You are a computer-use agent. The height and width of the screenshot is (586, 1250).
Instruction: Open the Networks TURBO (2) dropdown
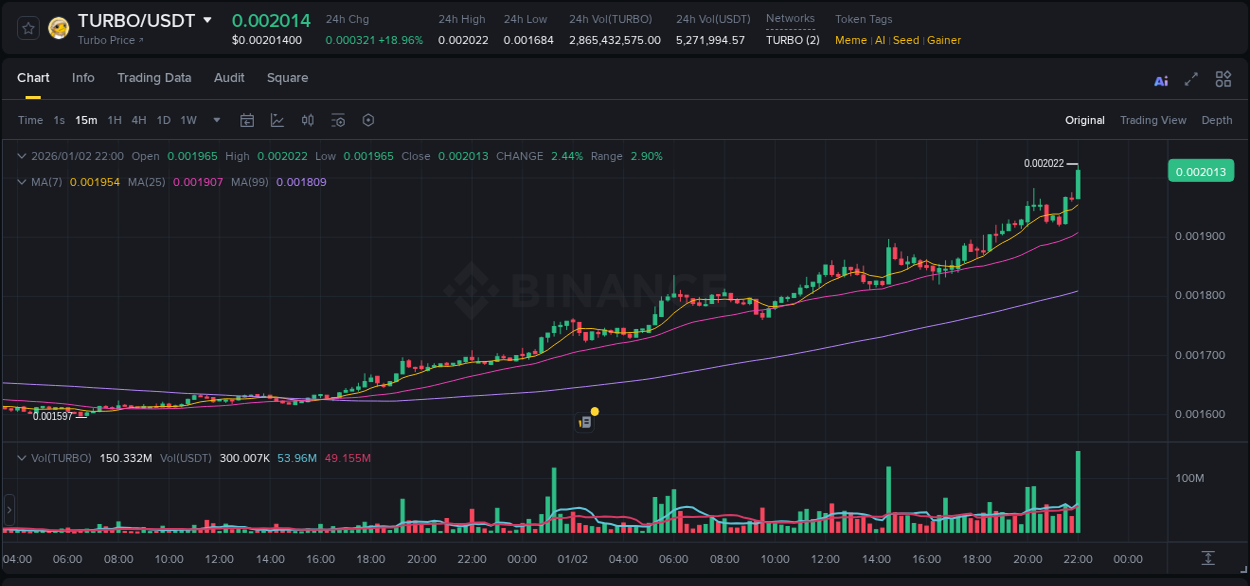(x=792, y=39)
